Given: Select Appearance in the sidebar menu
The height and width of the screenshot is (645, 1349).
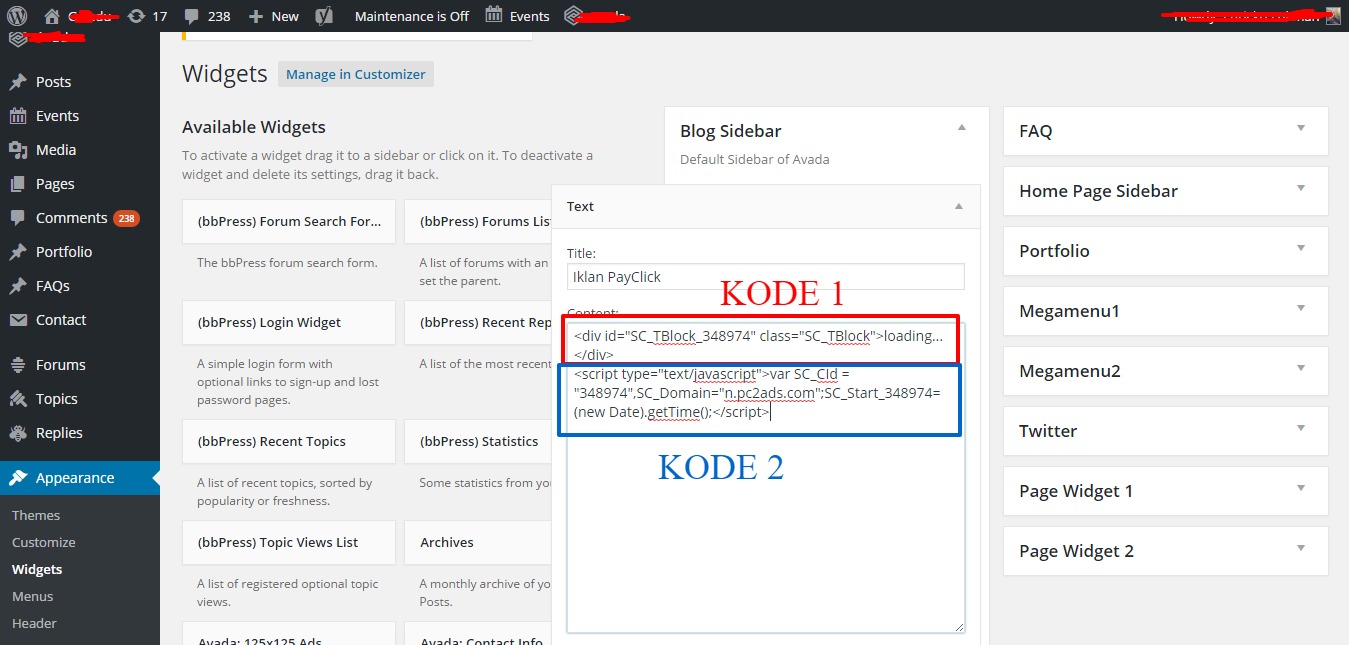Looking at the screenshot, I should point(80,478).
